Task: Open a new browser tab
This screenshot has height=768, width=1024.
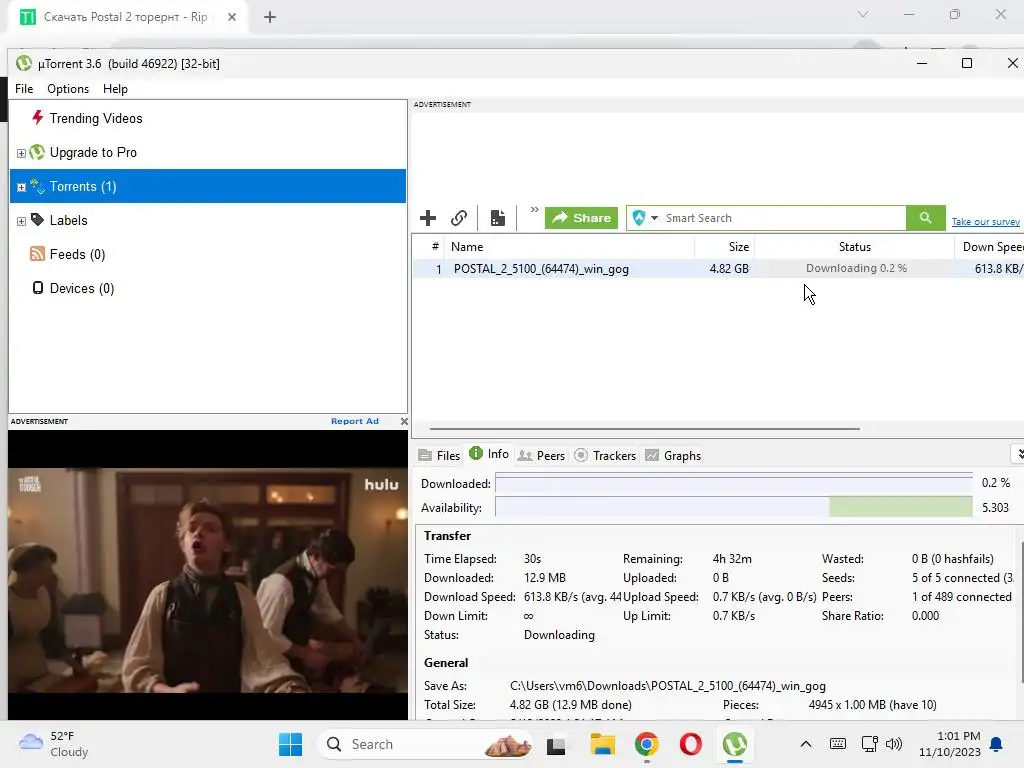Action: click(270, 17)
